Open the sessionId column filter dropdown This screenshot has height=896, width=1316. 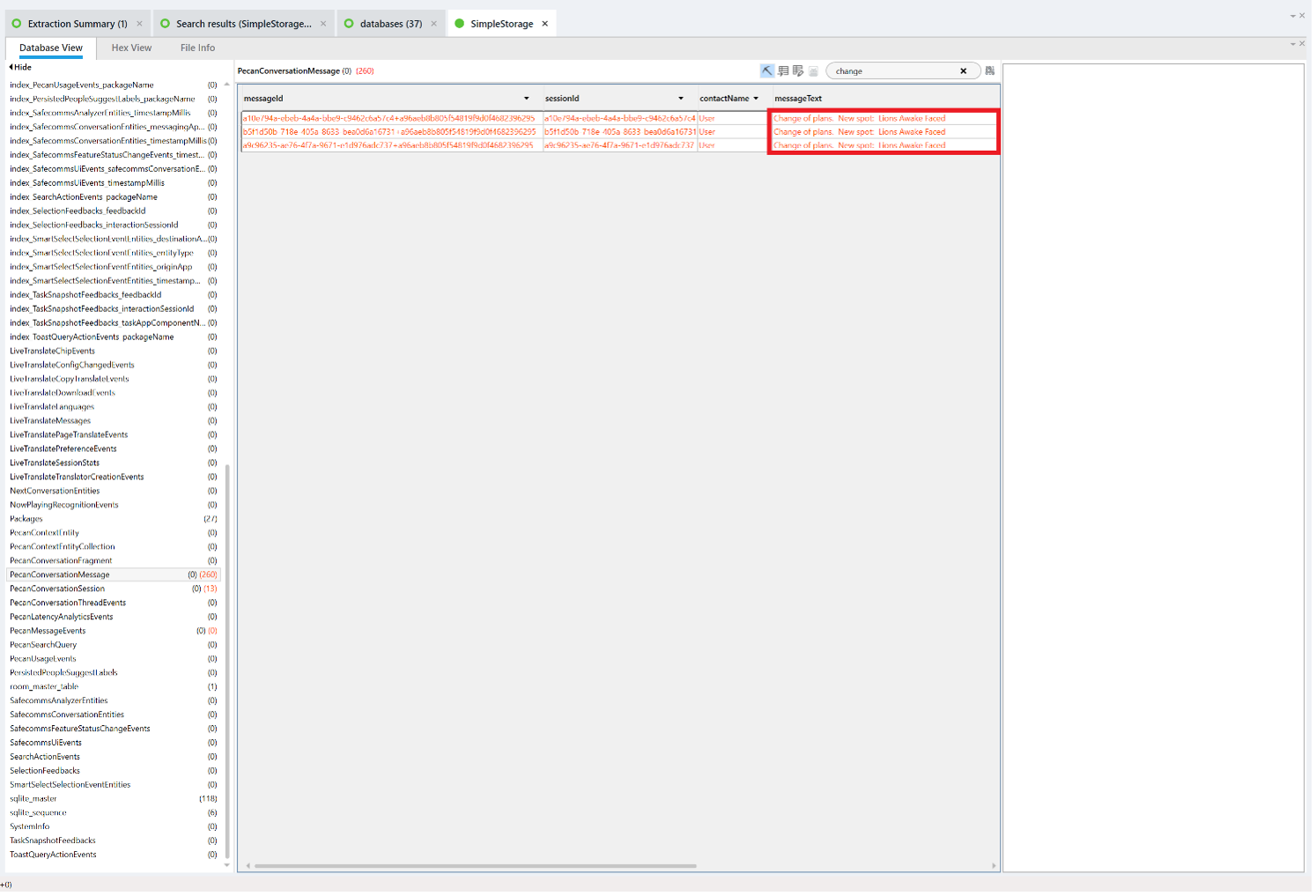(681, 99)
